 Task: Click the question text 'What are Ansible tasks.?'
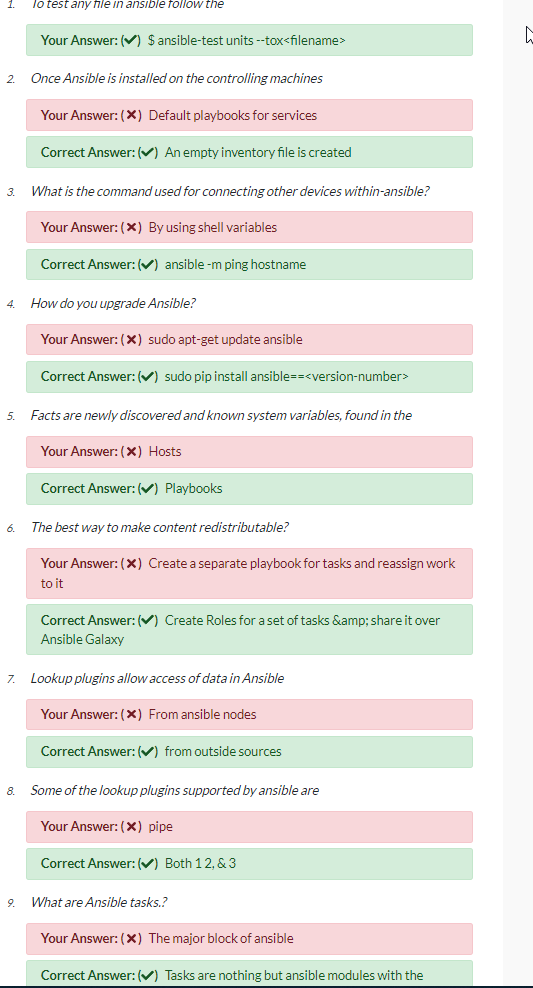coord(99,902)
